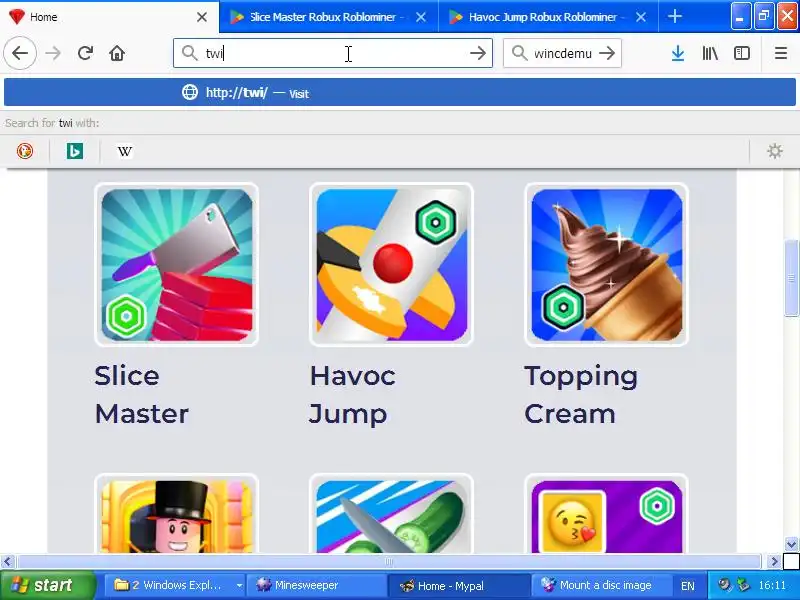Click the forward navigation arrow
Image resolution: width=800 pixels, height=600 pixels.
point(53,53)
